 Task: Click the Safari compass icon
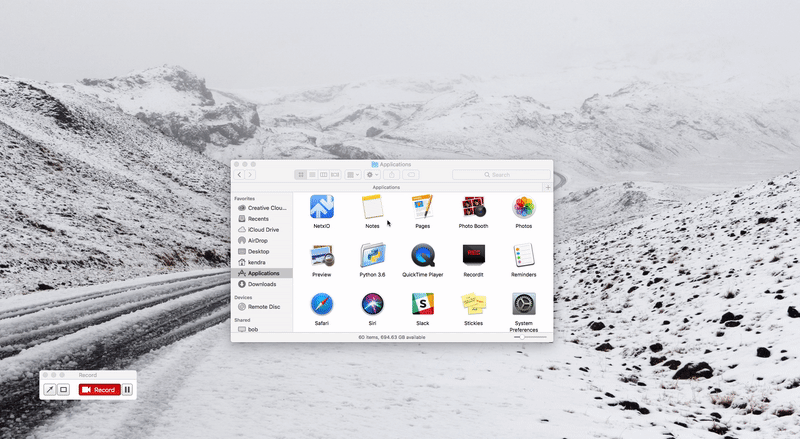[x=321, y=304]
